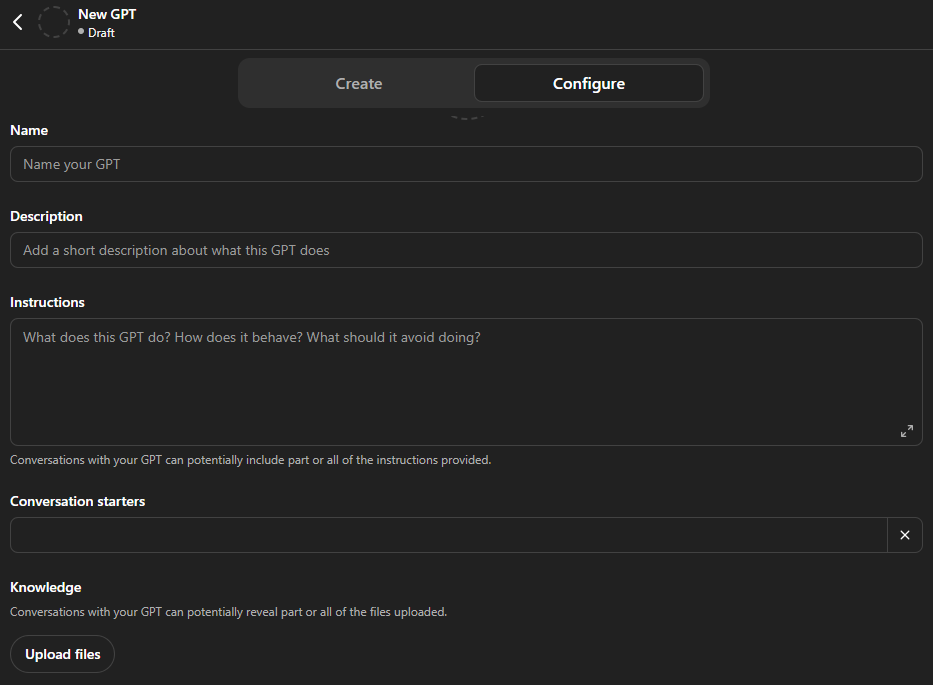Screen dimensions: 933x685
Task: Expand the Instructions editor with the arrows icon
Action: pyautogui.click(x=906, y=431)
